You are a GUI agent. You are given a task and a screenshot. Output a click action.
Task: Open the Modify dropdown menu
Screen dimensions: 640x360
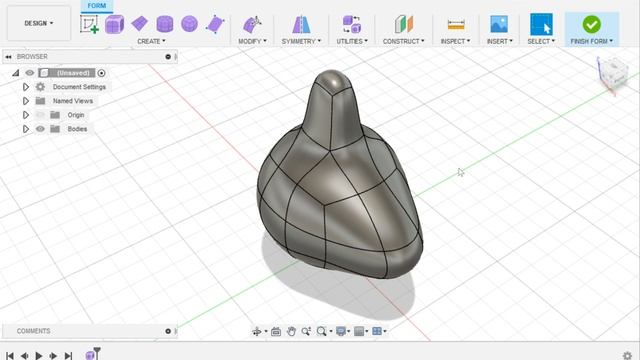pos(252,41)
